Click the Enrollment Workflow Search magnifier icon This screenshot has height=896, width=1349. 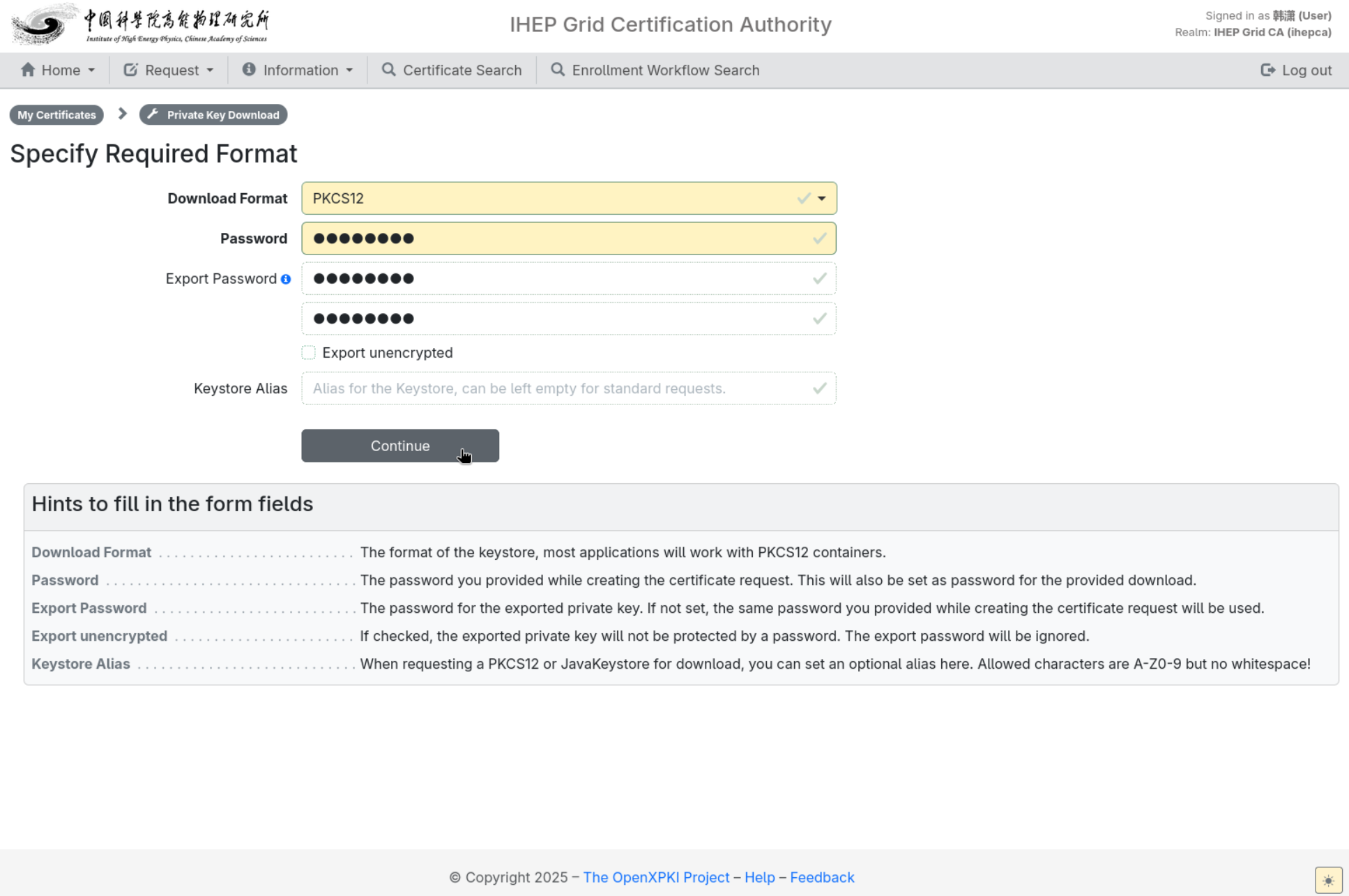pyautogui.click(x=558, y=70)
